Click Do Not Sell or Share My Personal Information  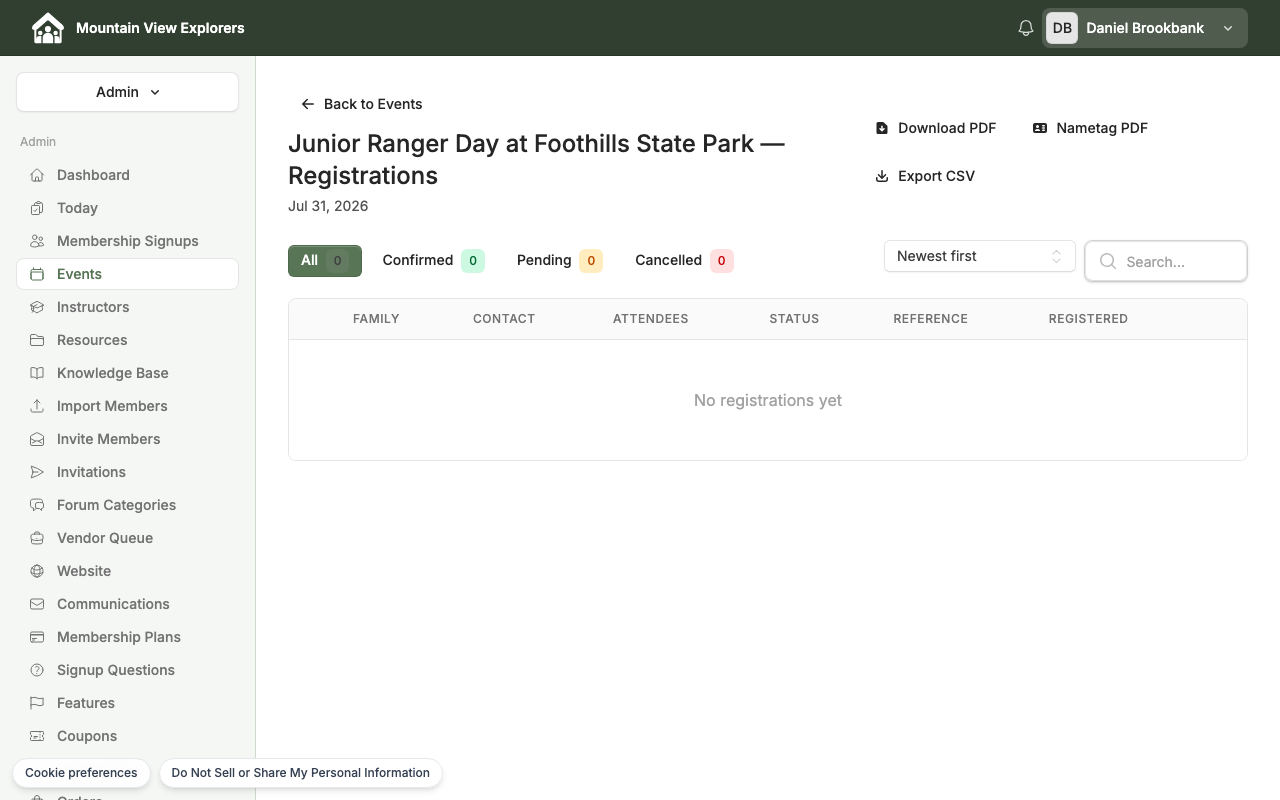pos(300,773)
